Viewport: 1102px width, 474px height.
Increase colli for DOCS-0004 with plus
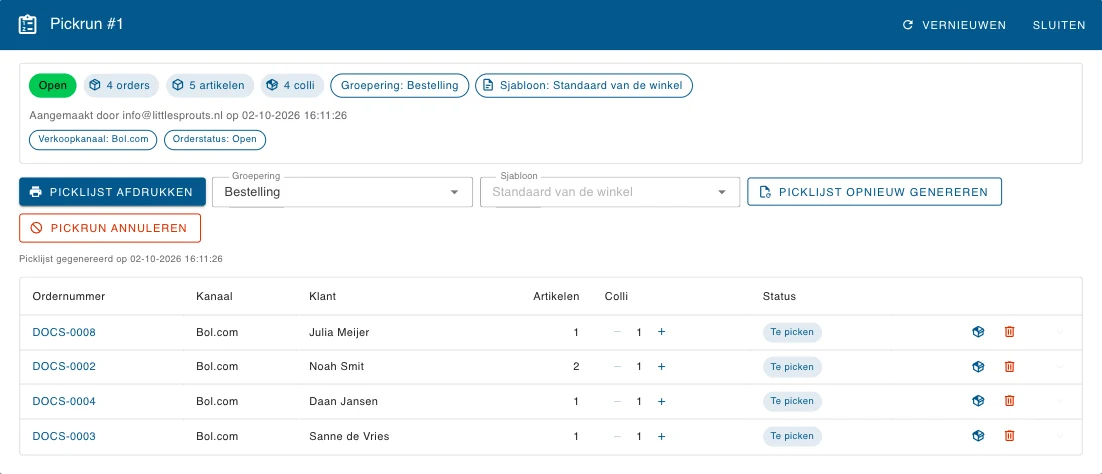point(661,402)
